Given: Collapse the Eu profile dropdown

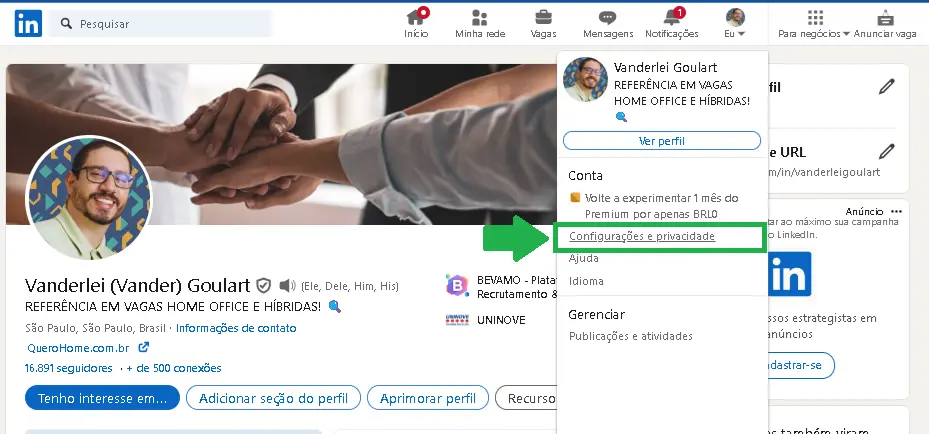Looking at the screenshot, I should pyautogui.click(x=735, y=24).
